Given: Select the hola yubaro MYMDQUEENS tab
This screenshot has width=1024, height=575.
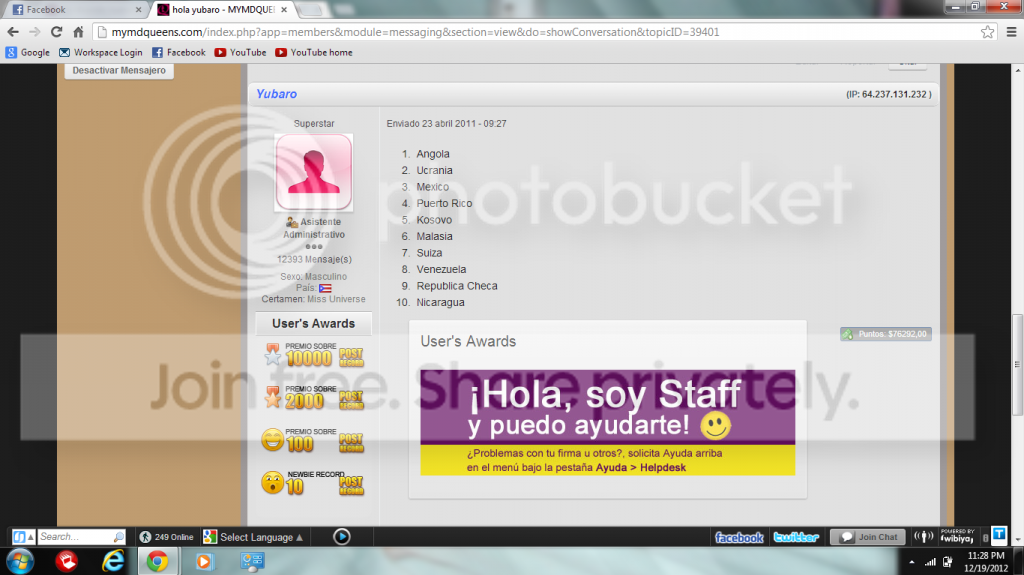Looking at the screenshot, I should [x=222, y=10].
